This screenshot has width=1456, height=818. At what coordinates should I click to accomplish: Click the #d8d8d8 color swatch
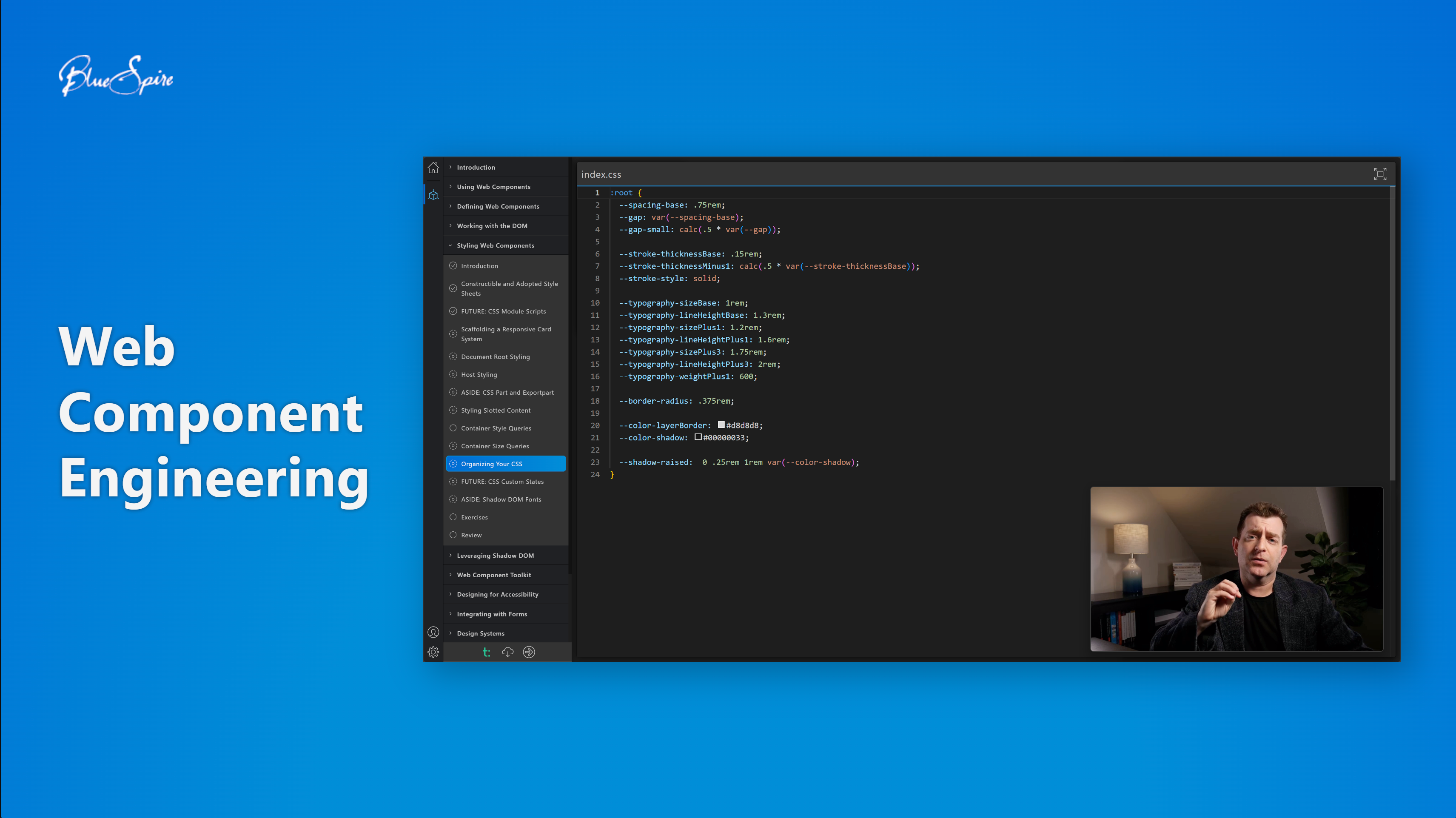pos(721,425)
